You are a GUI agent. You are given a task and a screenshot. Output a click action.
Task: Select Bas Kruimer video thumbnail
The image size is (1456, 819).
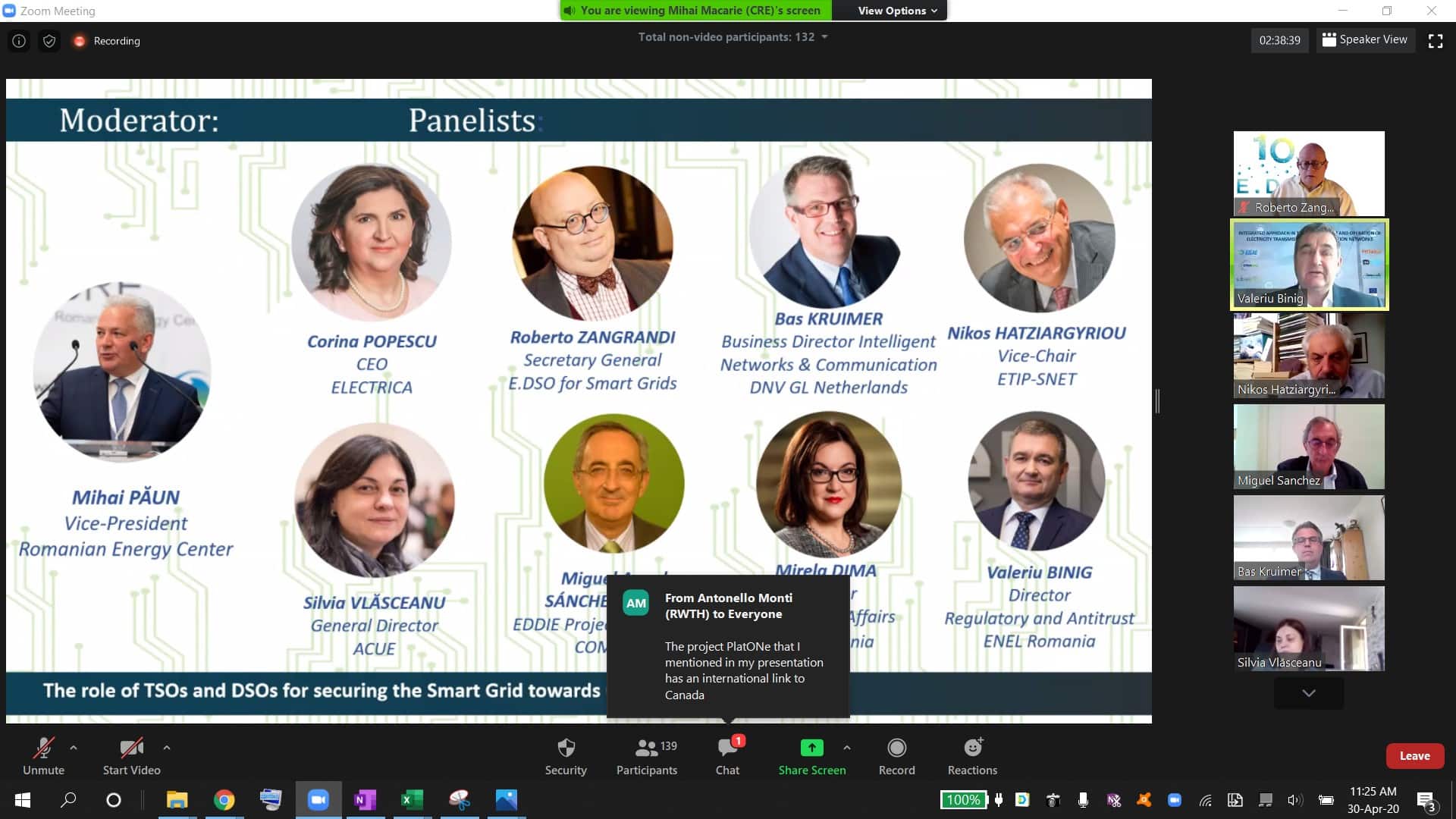click(1309, 538)
